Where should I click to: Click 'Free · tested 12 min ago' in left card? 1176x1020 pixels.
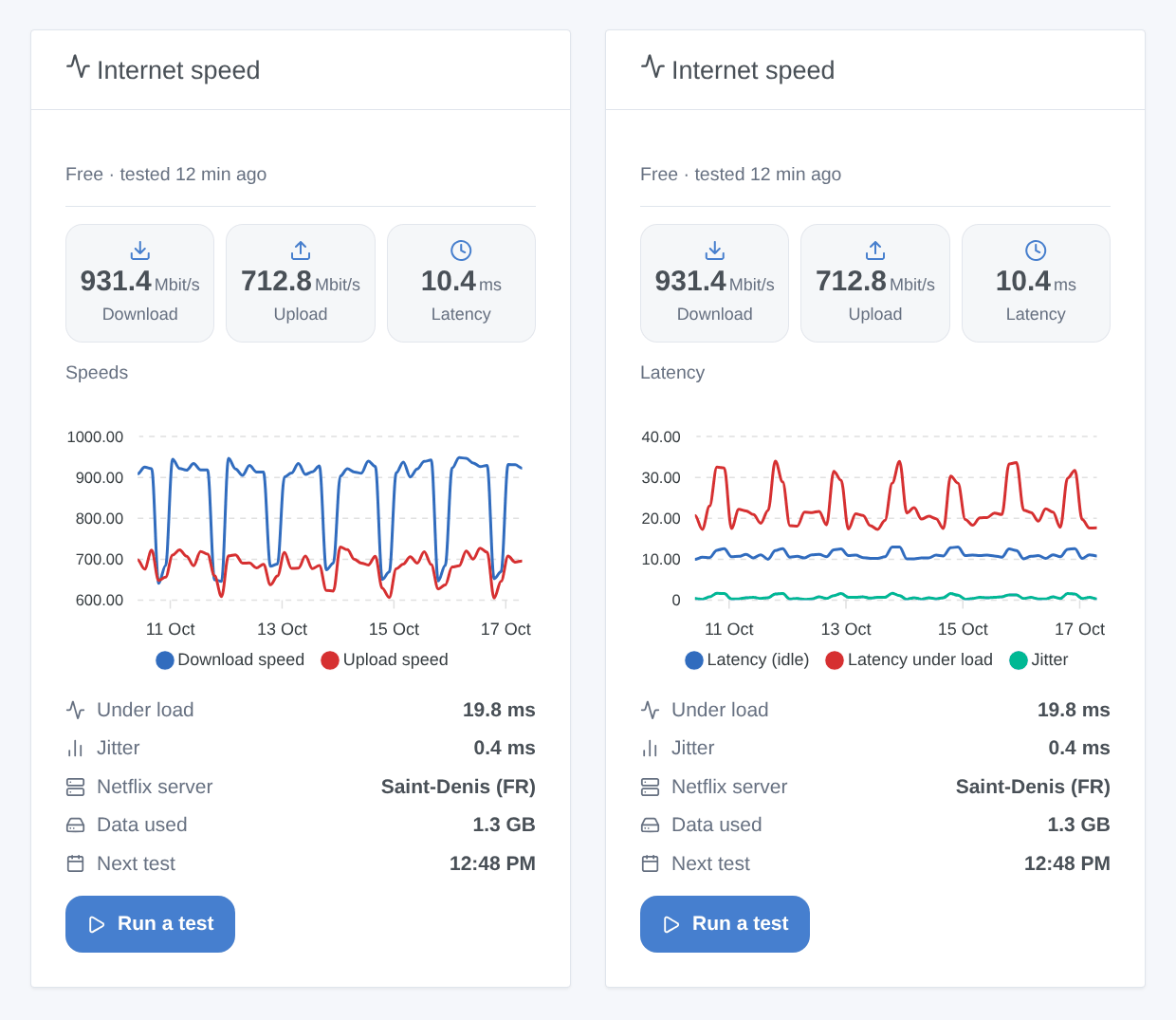tap(166, 174)
